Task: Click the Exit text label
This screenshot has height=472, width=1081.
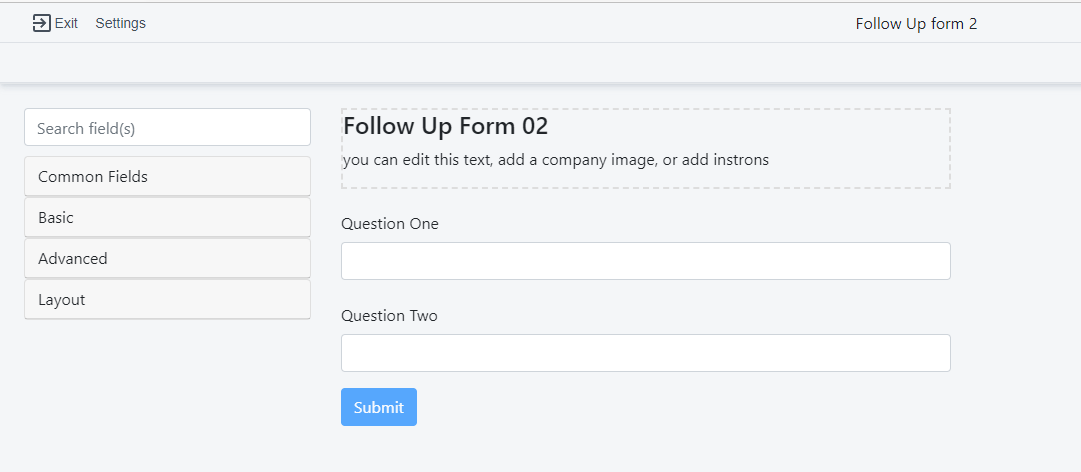Action: click(x=66, y=23)
